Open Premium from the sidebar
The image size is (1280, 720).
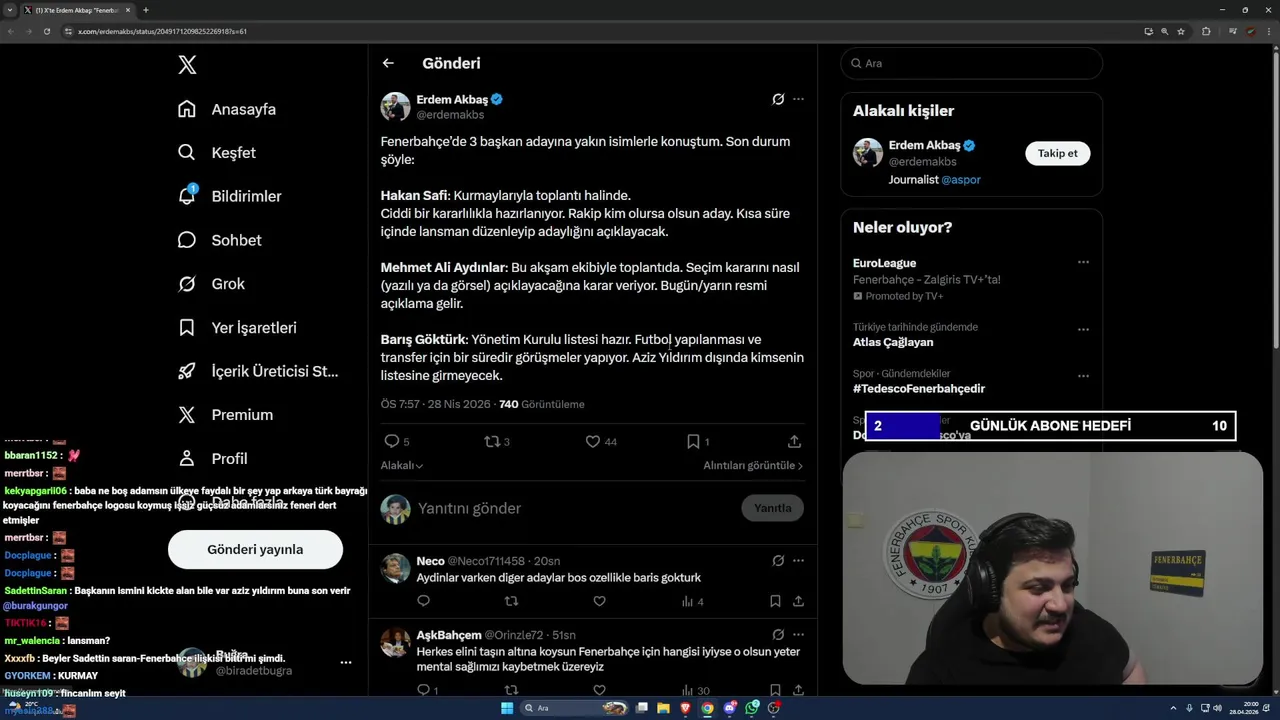click(x=226, y=415)
